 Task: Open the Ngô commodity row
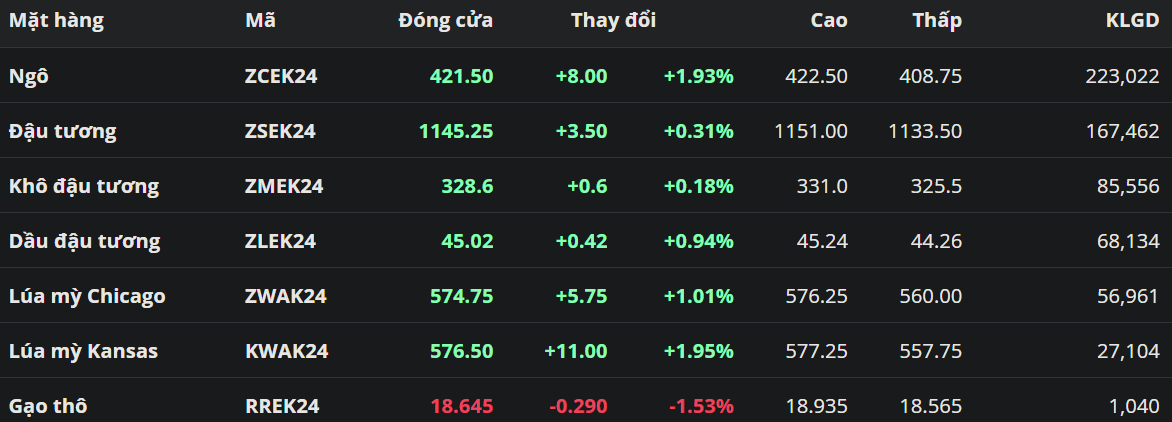click(x=27, y=76)
